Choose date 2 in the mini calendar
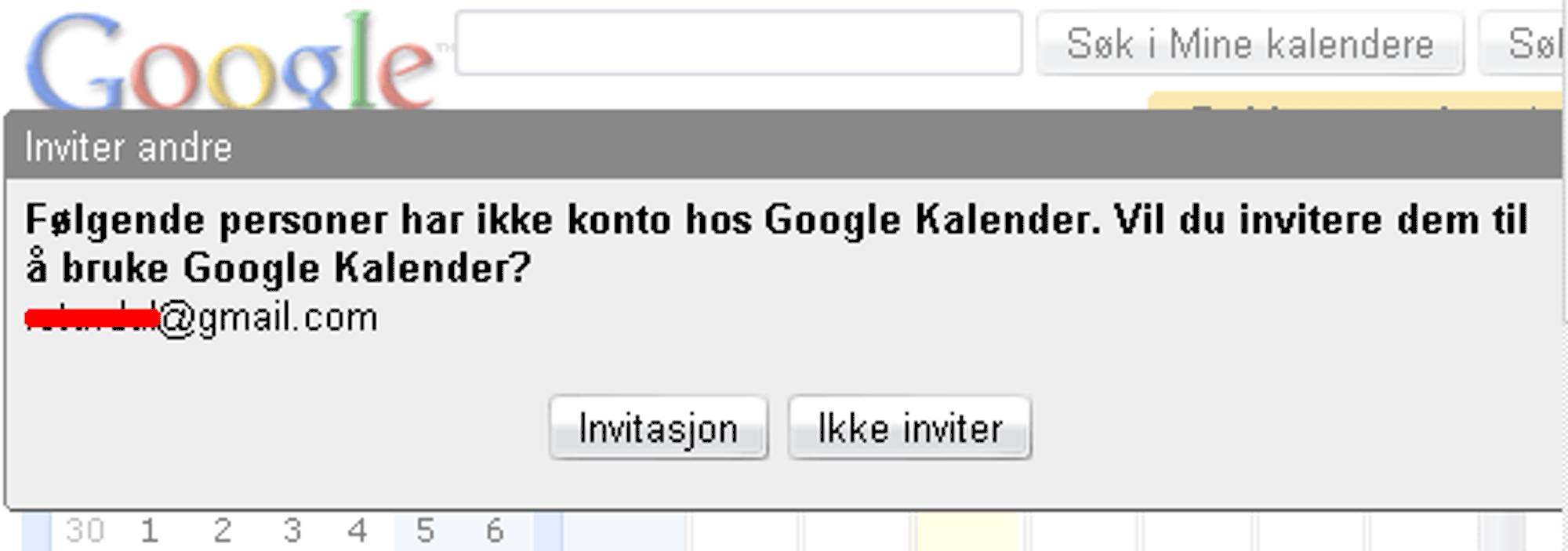This screenshot has height=551, width=1568. click(223, 531)
